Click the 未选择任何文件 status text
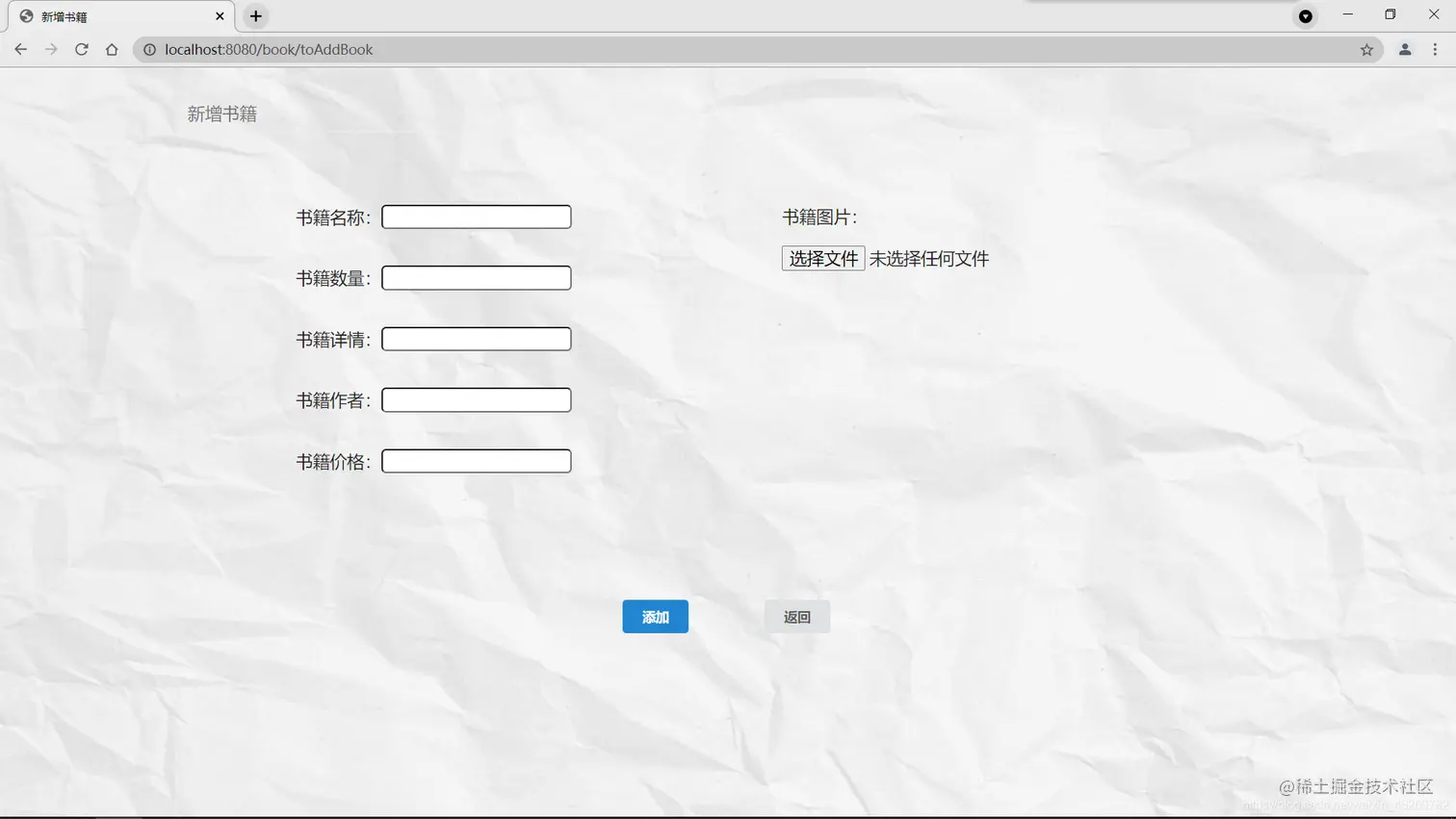Image resolution: width=1456 pixels, height=819 pixels. [x=929, y=259]
